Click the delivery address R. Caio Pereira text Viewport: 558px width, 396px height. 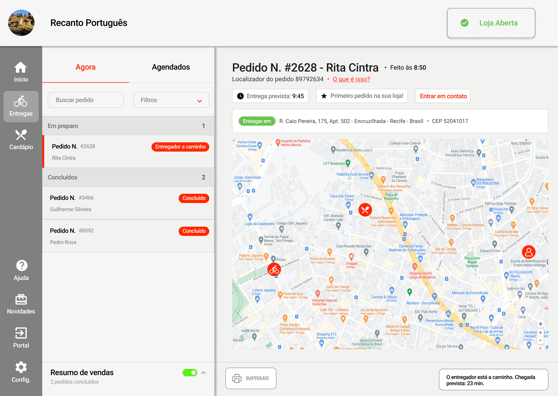[351, 121]
